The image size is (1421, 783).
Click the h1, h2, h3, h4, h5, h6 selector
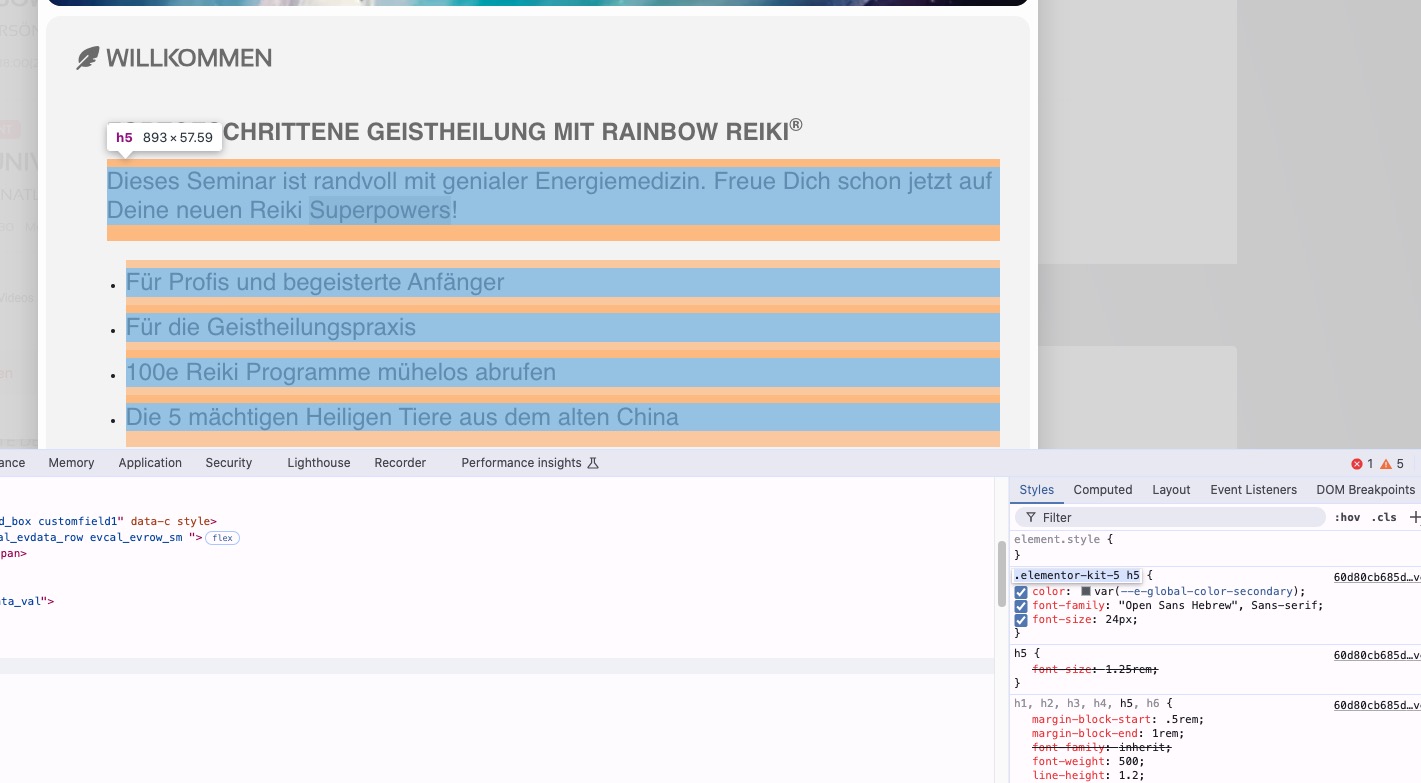(x=1088, y=704)
